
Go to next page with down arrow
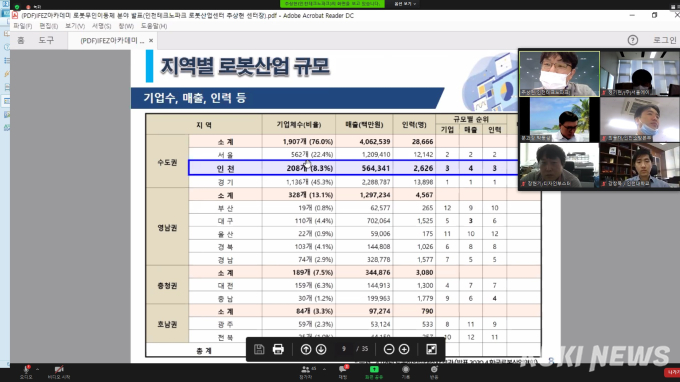321,349
